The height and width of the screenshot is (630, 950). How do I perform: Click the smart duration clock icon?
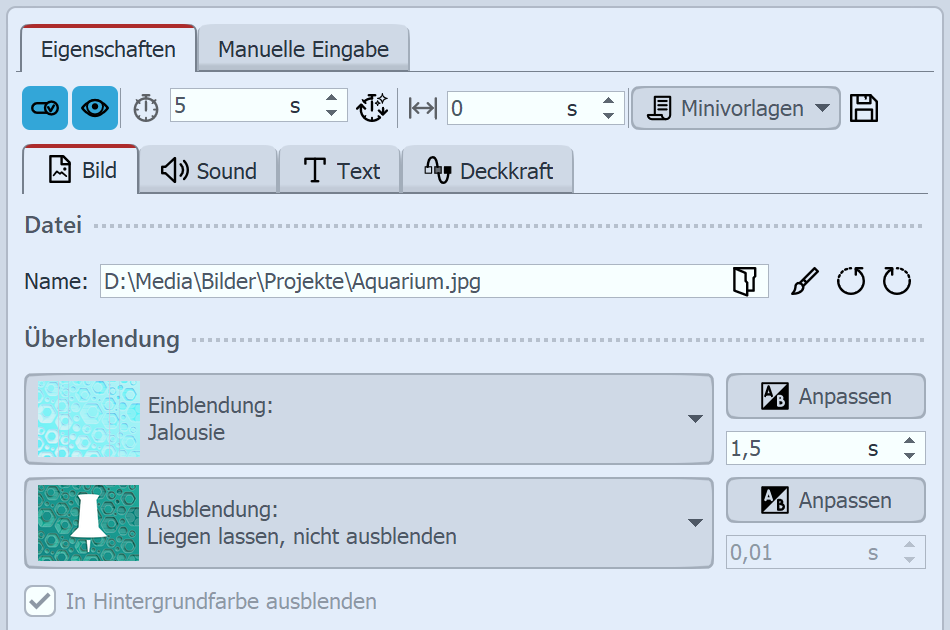coord(372,108)
